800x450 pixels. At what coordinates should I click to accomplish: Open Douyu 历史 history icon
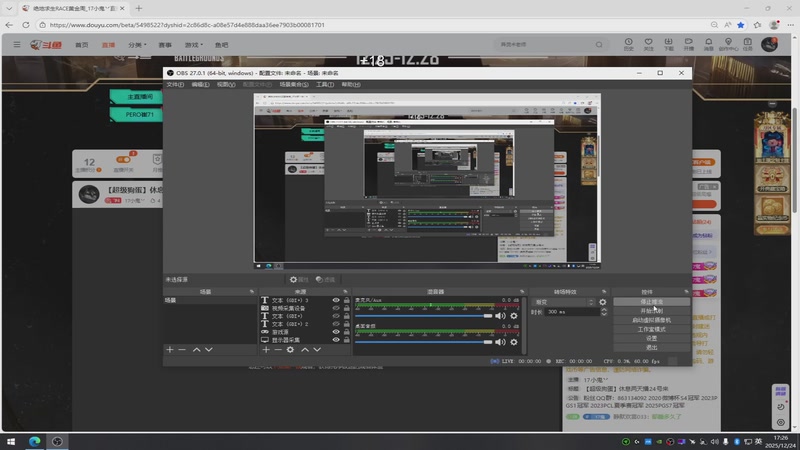pos(629,44)
